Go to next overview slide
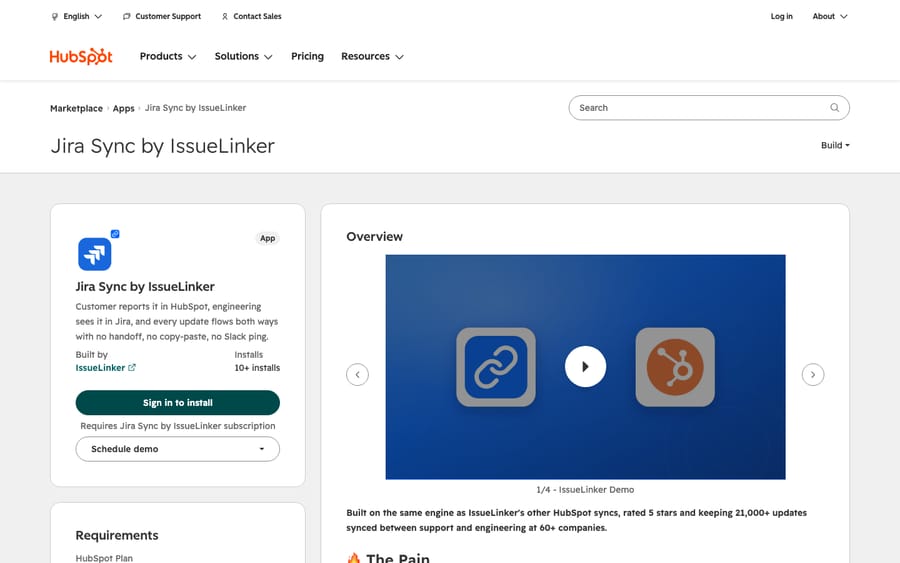This screenshot has width=900, height=563. 813,375
